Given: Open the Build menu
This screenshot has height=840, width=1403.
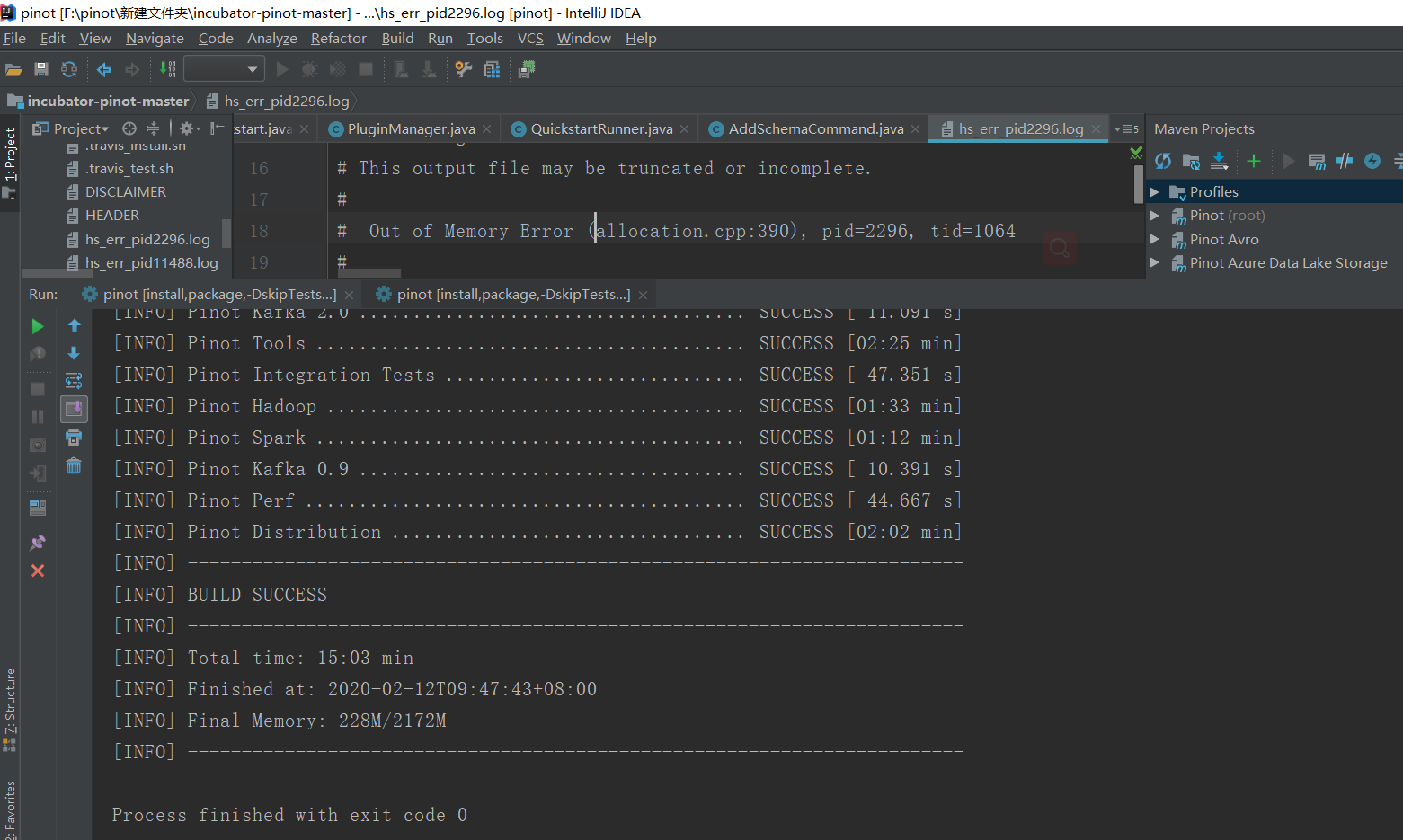Looking at the screenshot, I should coord(397,38).
